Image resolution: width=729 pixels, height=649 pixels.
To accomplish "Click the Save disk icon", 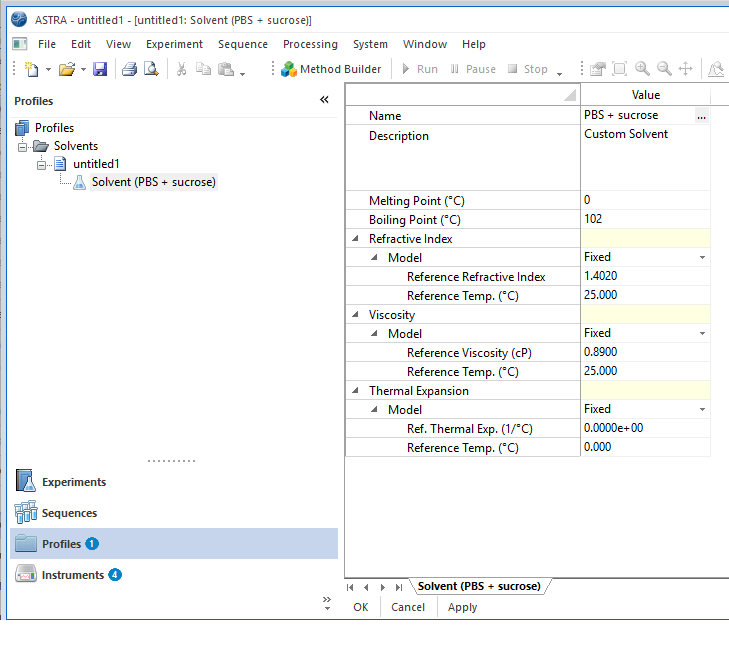I will [x=100, y=69].
